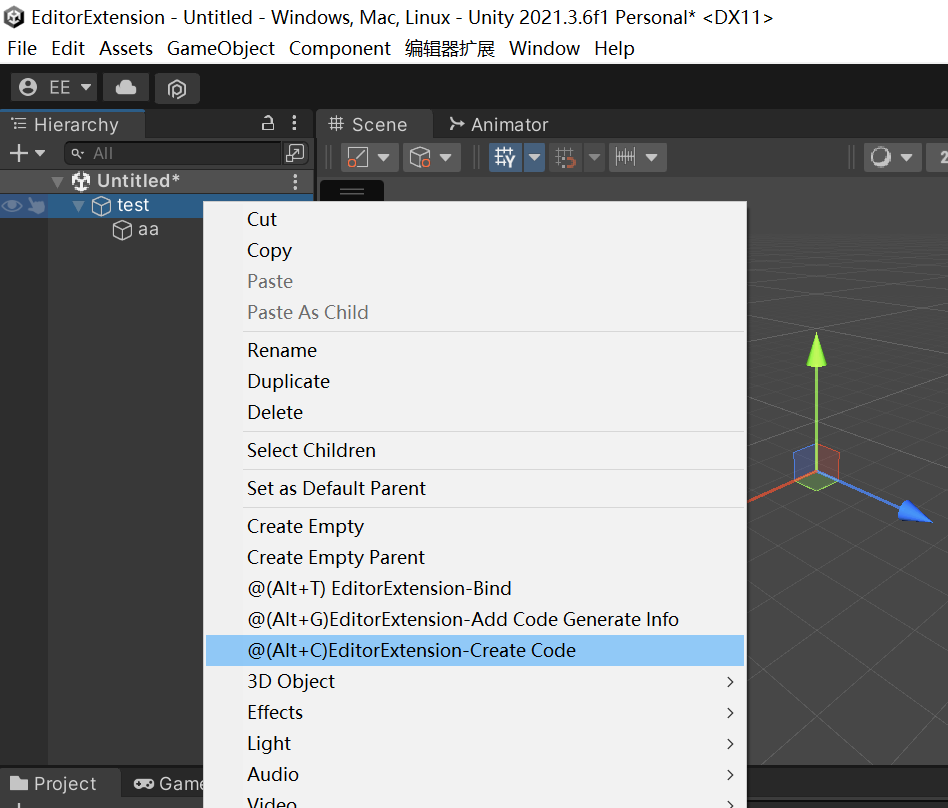The width and height of the screenshot is (948, 808).
Task: Click the shading mode draw icon
Action: [357, 157]
